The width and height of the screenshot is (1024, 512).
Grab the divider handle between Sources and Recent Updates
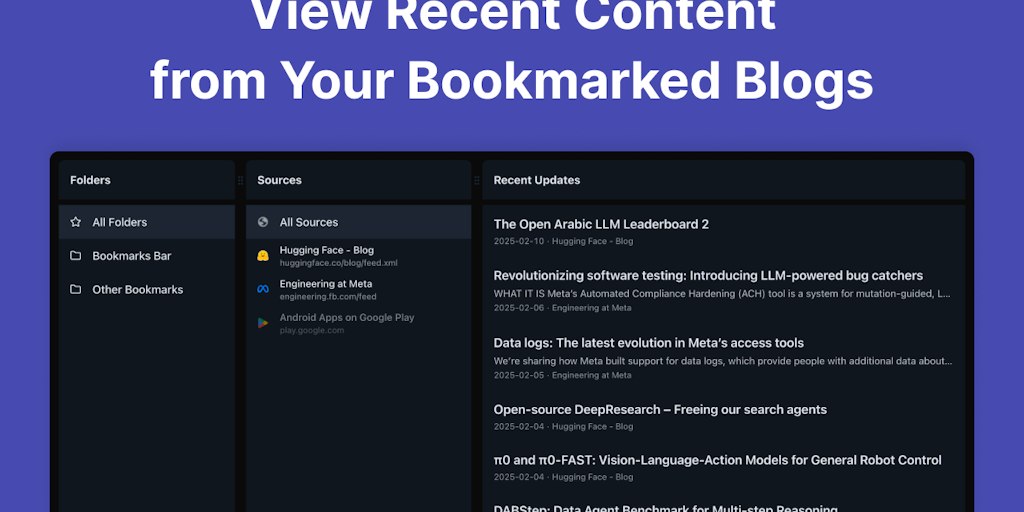pyautogui.click(x=477, y=180)
